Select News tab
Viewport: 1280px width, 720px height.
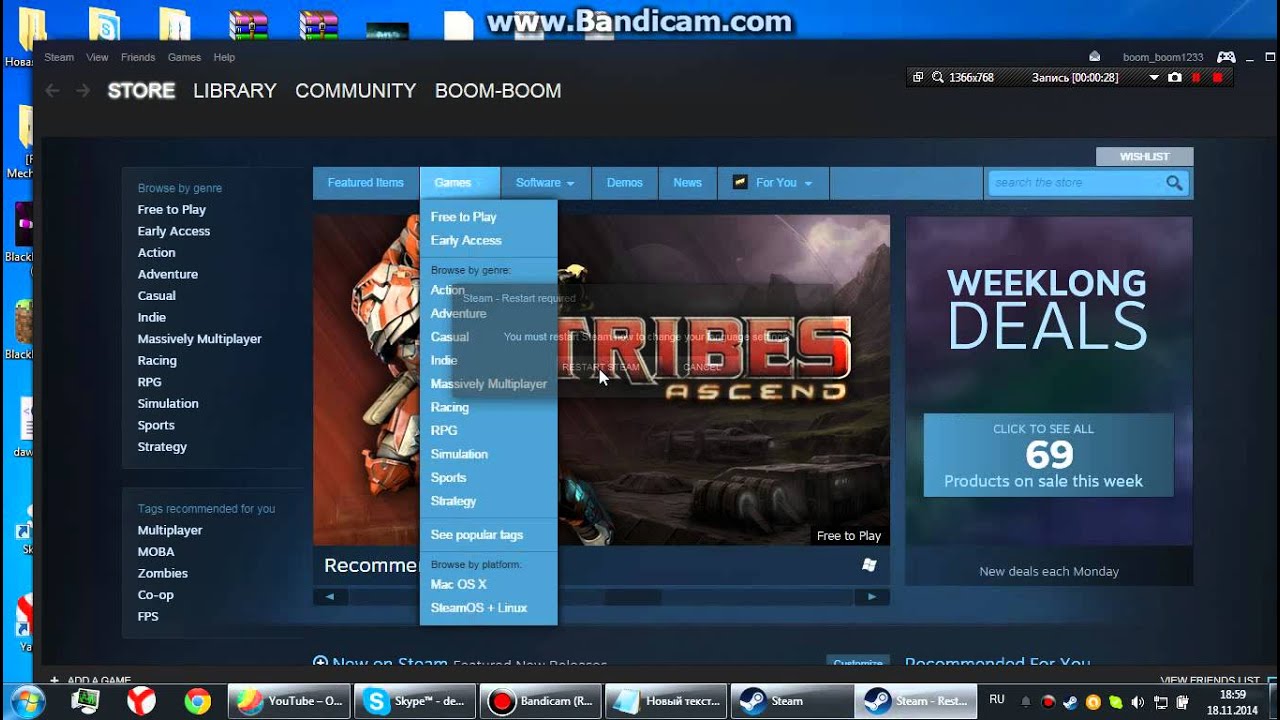(688, 183)
